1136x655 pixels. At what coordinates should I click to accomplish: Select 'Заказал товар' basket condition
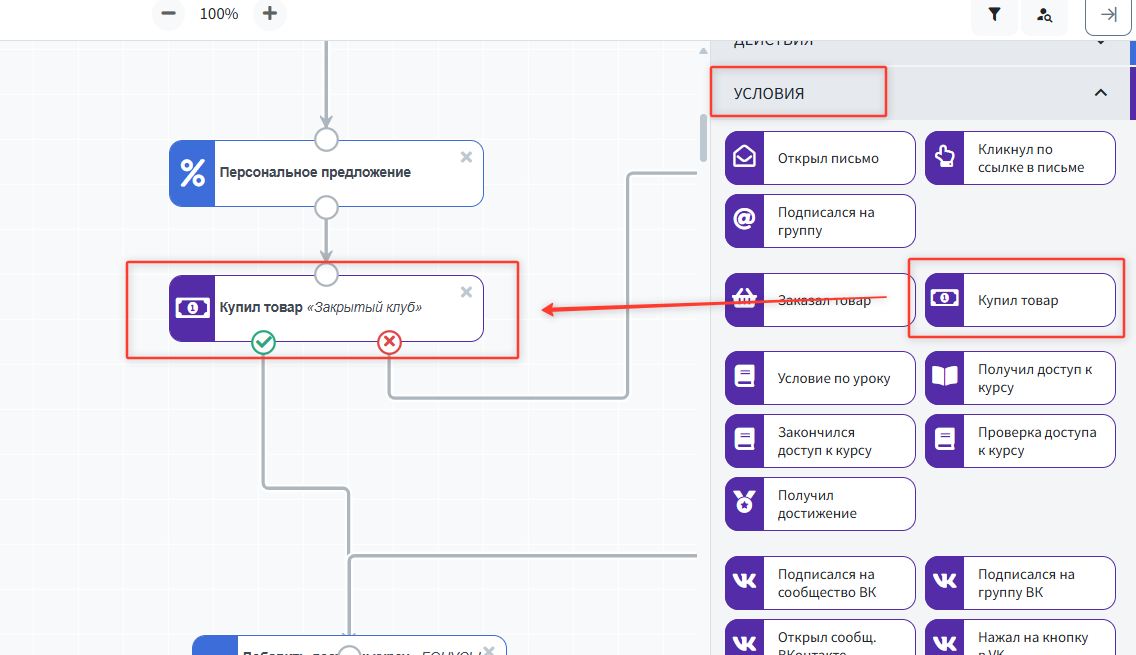[820, 300]
